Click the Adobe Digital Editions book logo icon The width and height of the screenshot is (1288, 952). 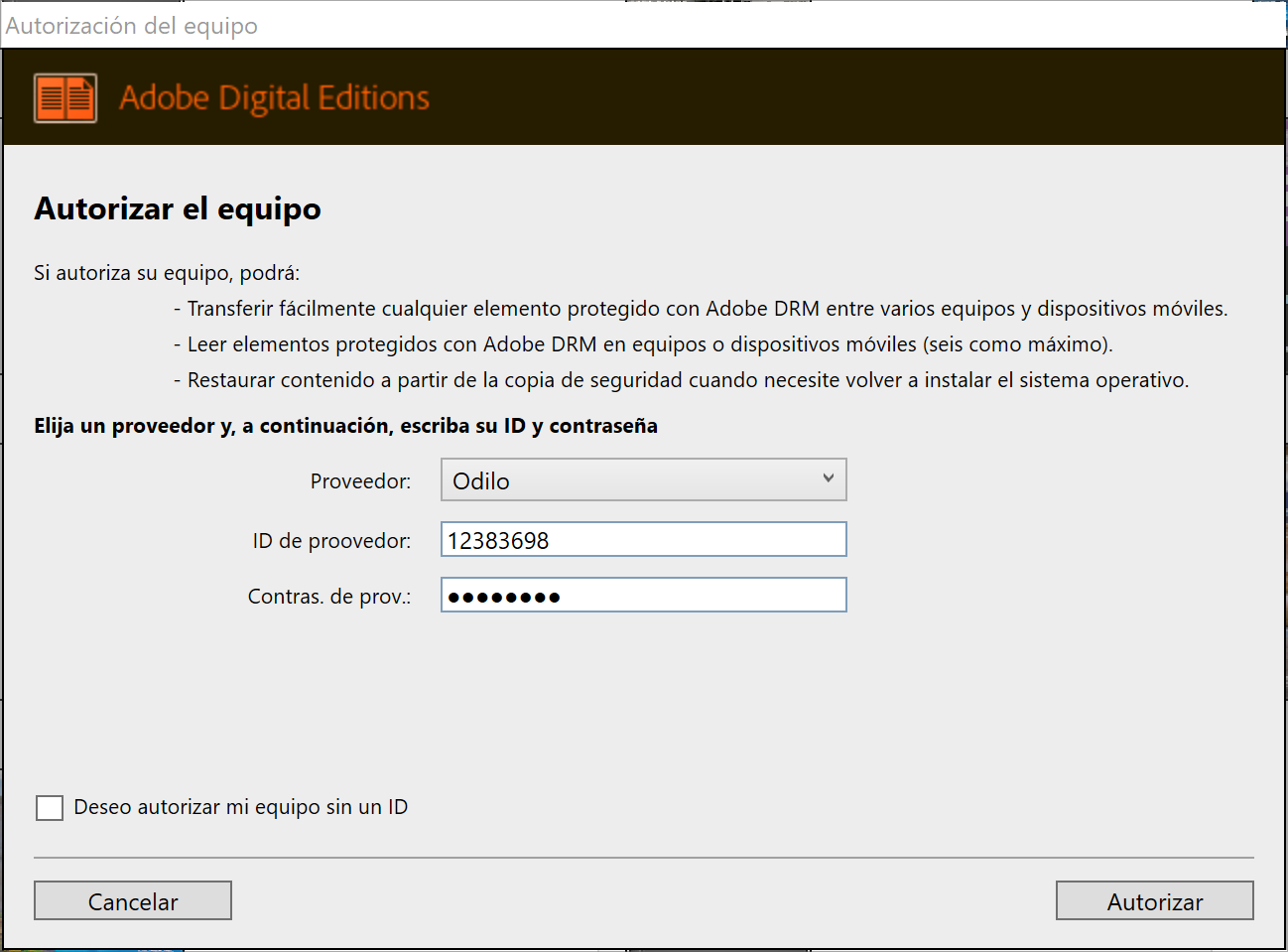point(65,98)
